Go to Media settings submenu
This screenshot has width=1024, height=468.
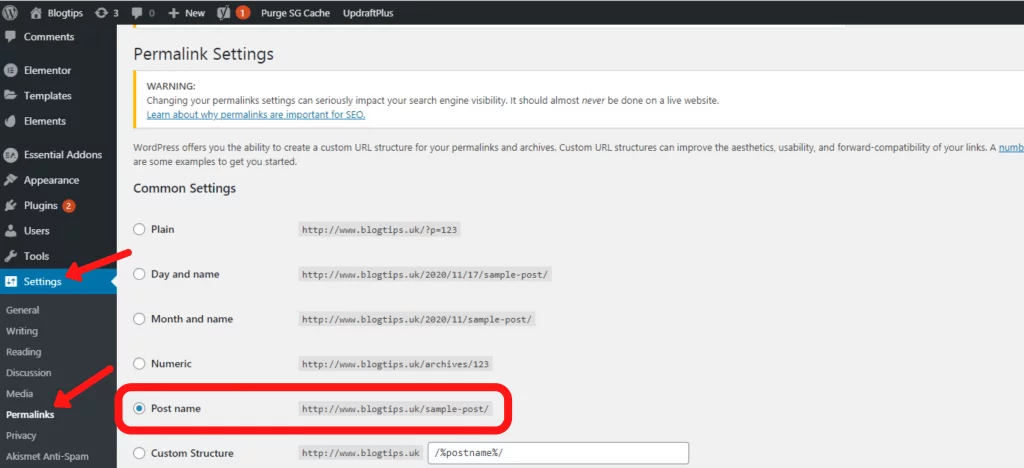(19, 394)
